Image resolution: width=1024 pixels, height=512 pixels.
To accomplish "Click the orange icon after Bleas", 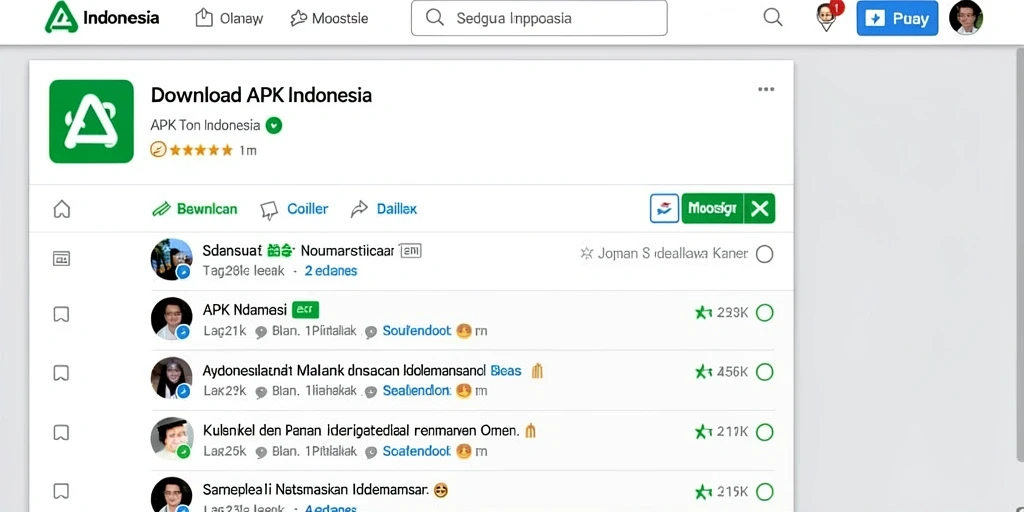I will (537, 372).
